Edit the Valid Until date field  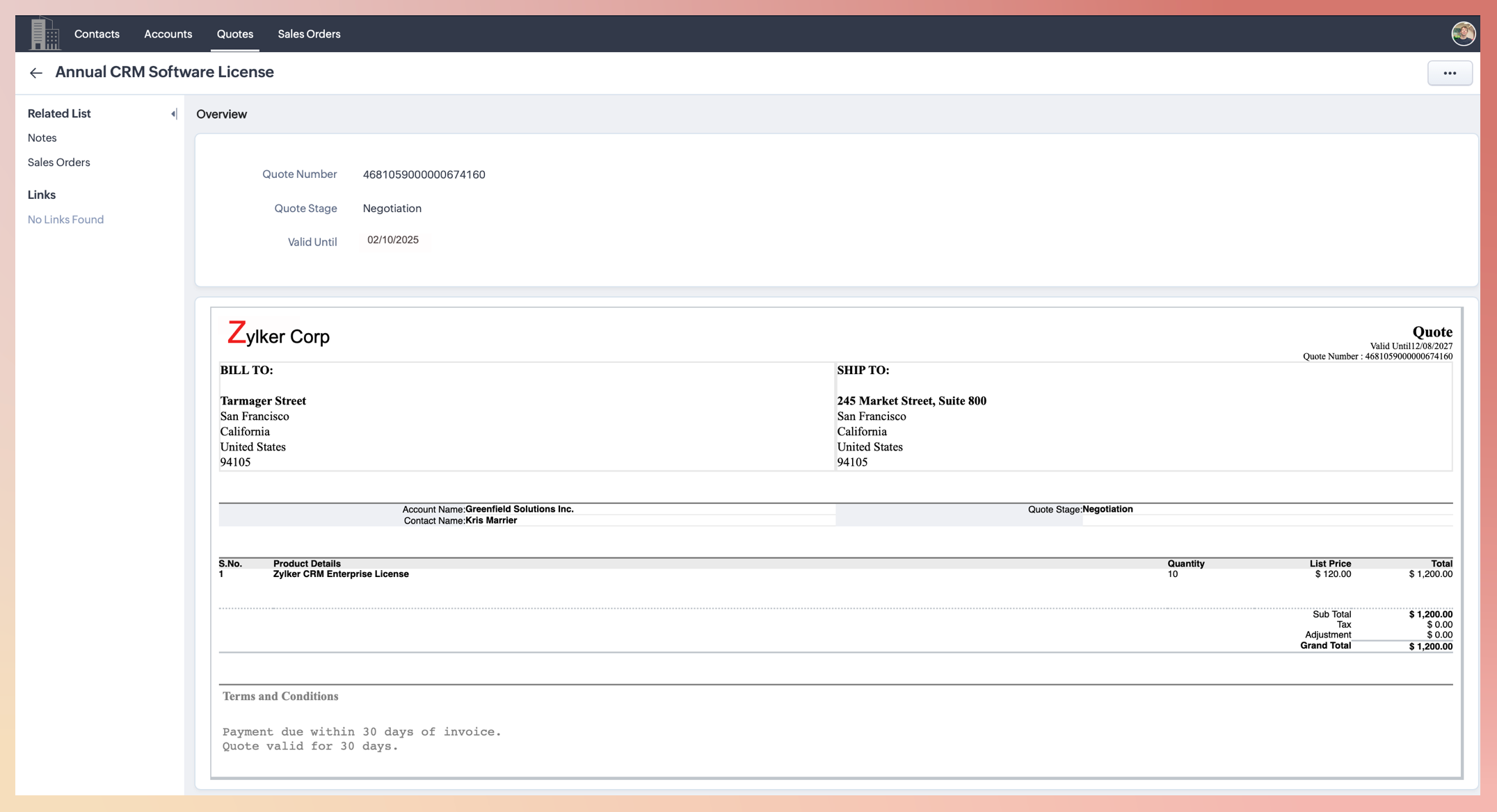[393, 240]
